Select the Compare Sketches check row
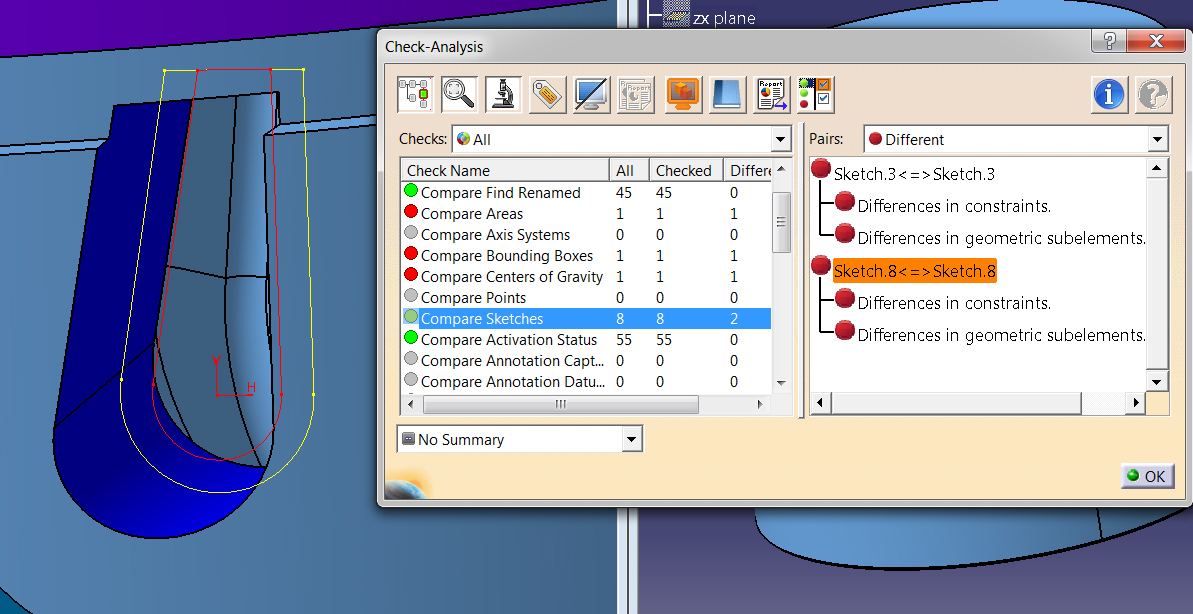Viewport: 1193px width, 614px height. point(482,319)
